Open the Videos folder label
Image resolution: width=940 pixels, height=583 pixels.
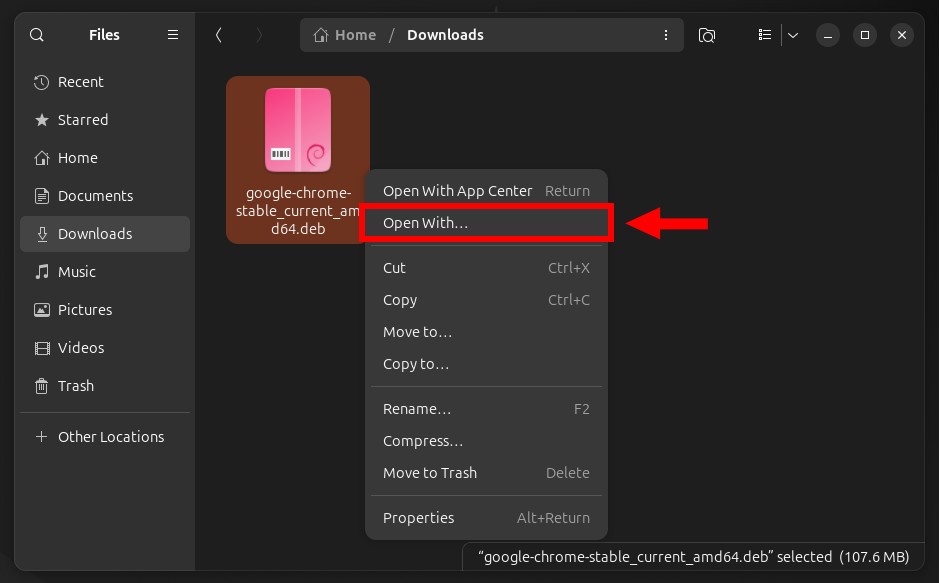(81, 348)
